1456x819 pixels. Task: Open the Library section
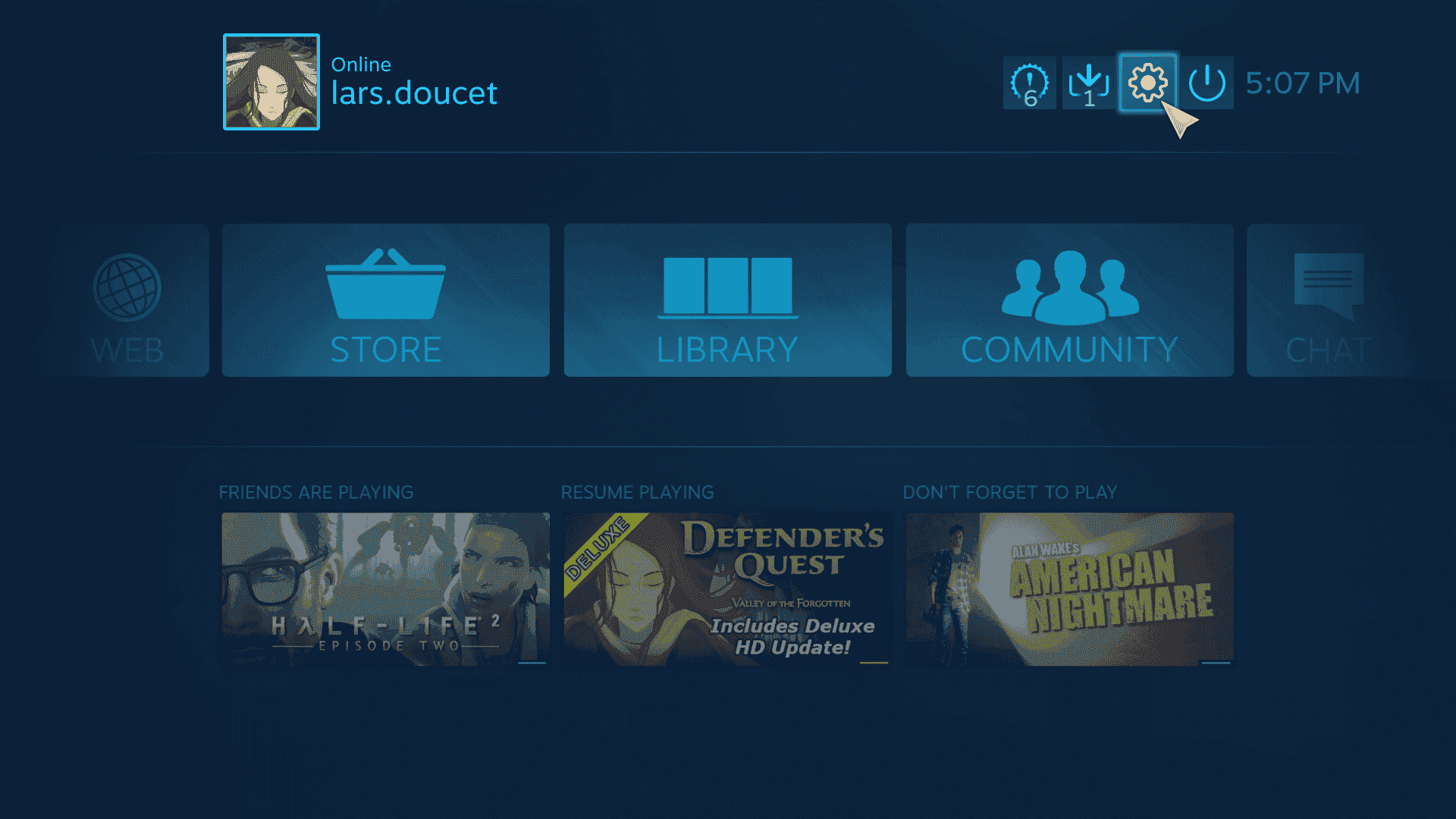728,300
